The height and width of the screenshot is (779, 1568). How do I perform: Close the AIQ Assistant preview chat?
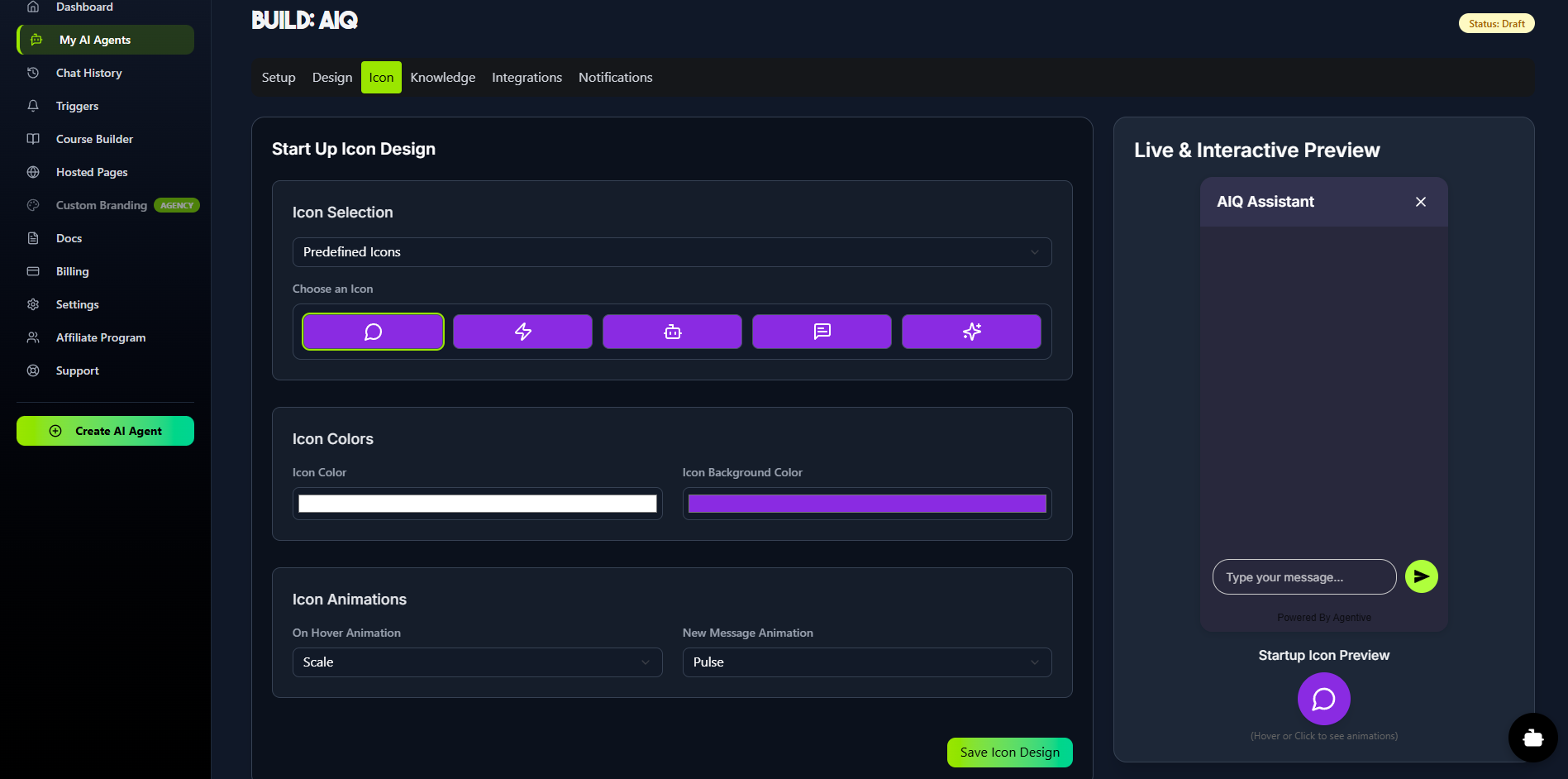tap(1420, 202)
